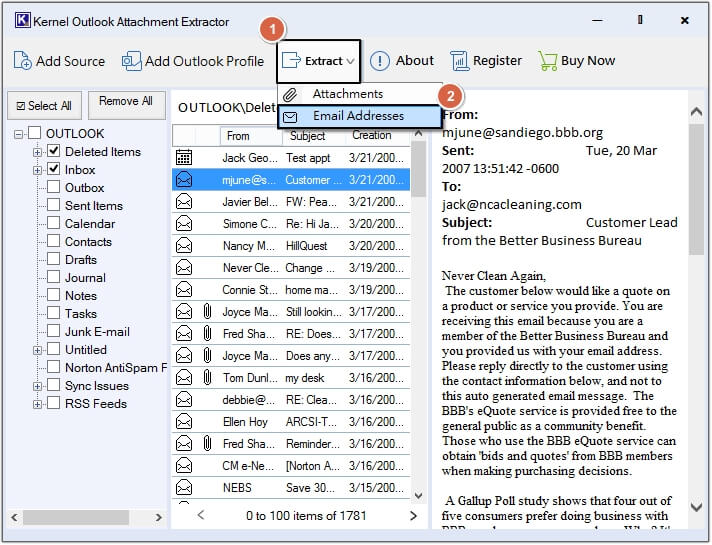Click the email list vertical scrollbar thumb
712x545 pixels.
(x=419, y=169)
